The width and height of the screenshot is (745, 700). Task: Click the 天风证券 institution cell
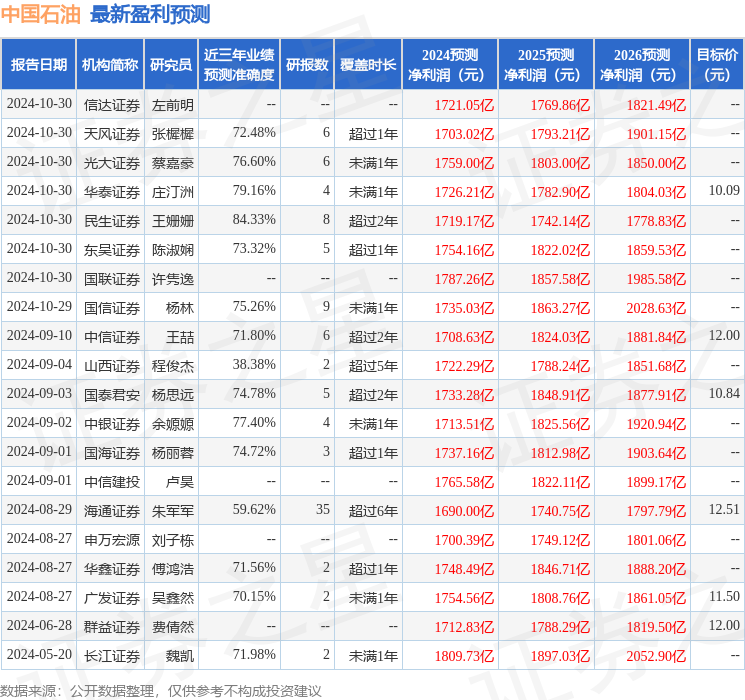click(x=112, y=134)
